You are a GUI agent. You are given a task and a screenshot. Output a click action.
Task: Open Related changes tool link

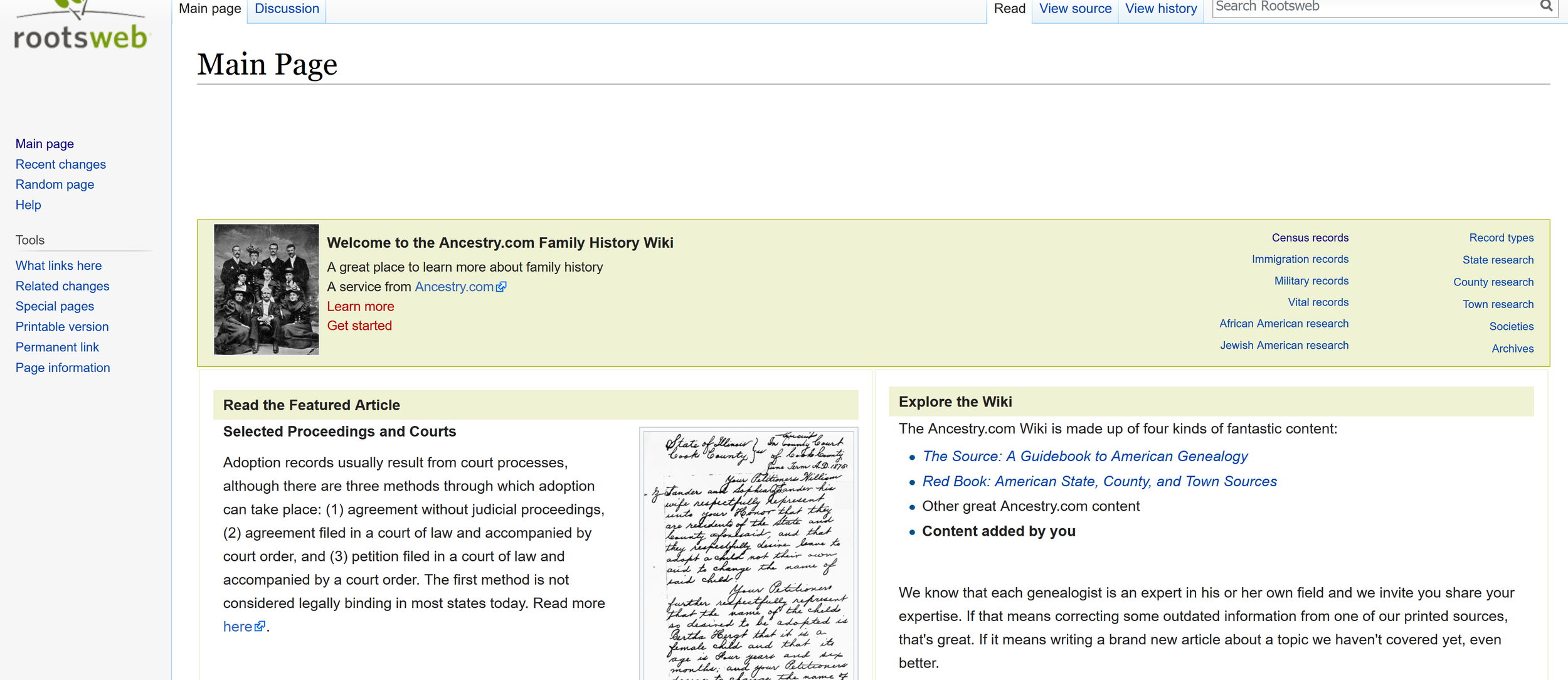click(x=62, y=286)
